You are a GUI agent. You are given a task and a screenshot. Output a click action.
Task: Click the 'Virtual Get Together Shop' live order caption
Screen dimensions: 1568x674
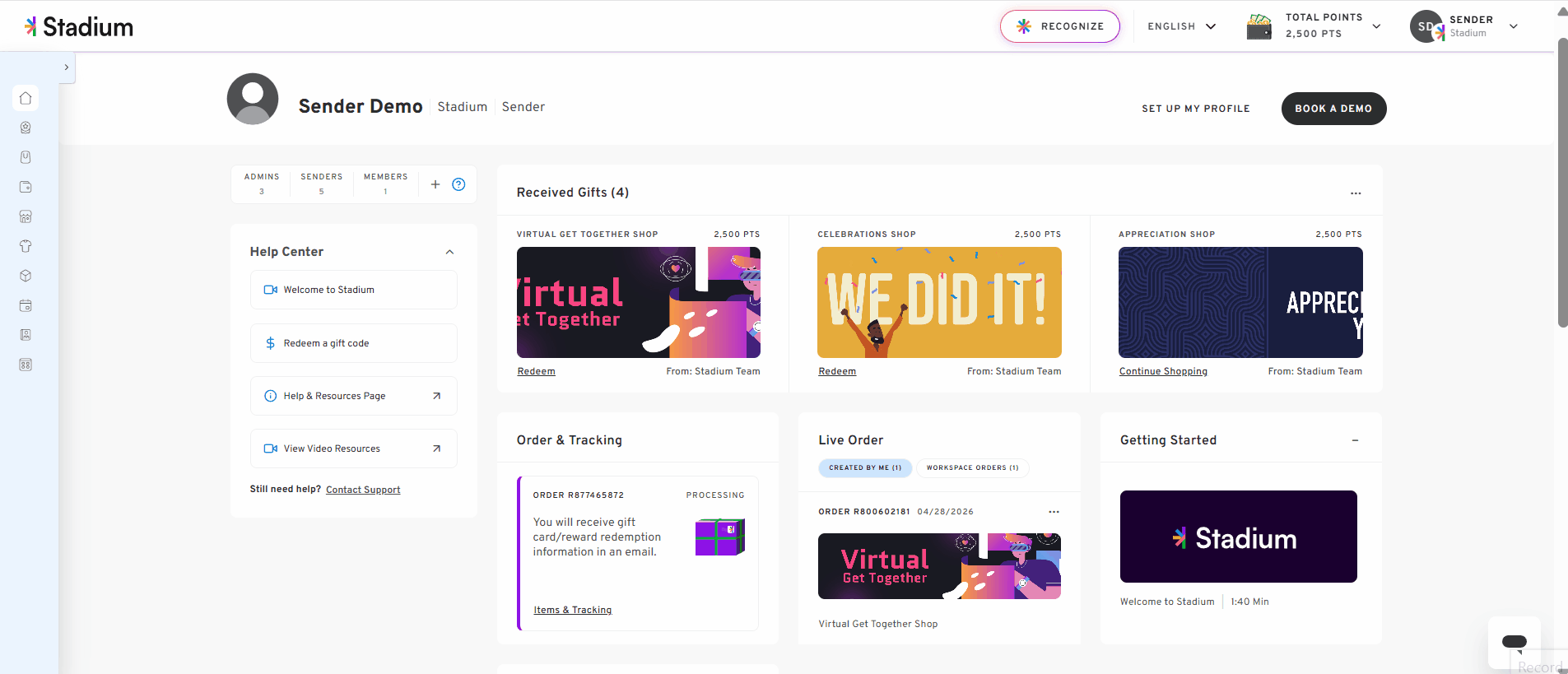pos(878,624)
